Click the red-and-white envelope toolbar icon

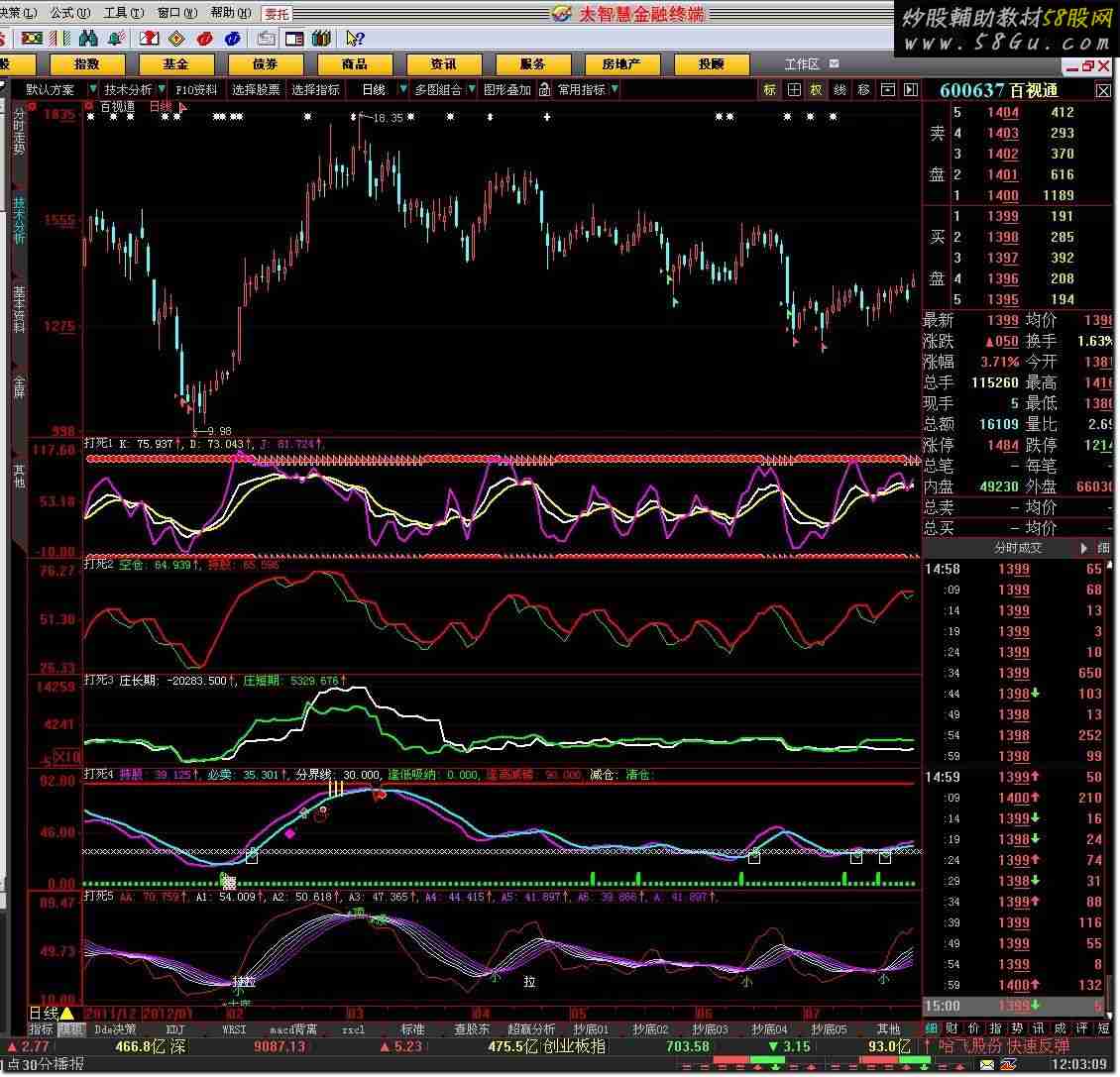pos(150,39)
